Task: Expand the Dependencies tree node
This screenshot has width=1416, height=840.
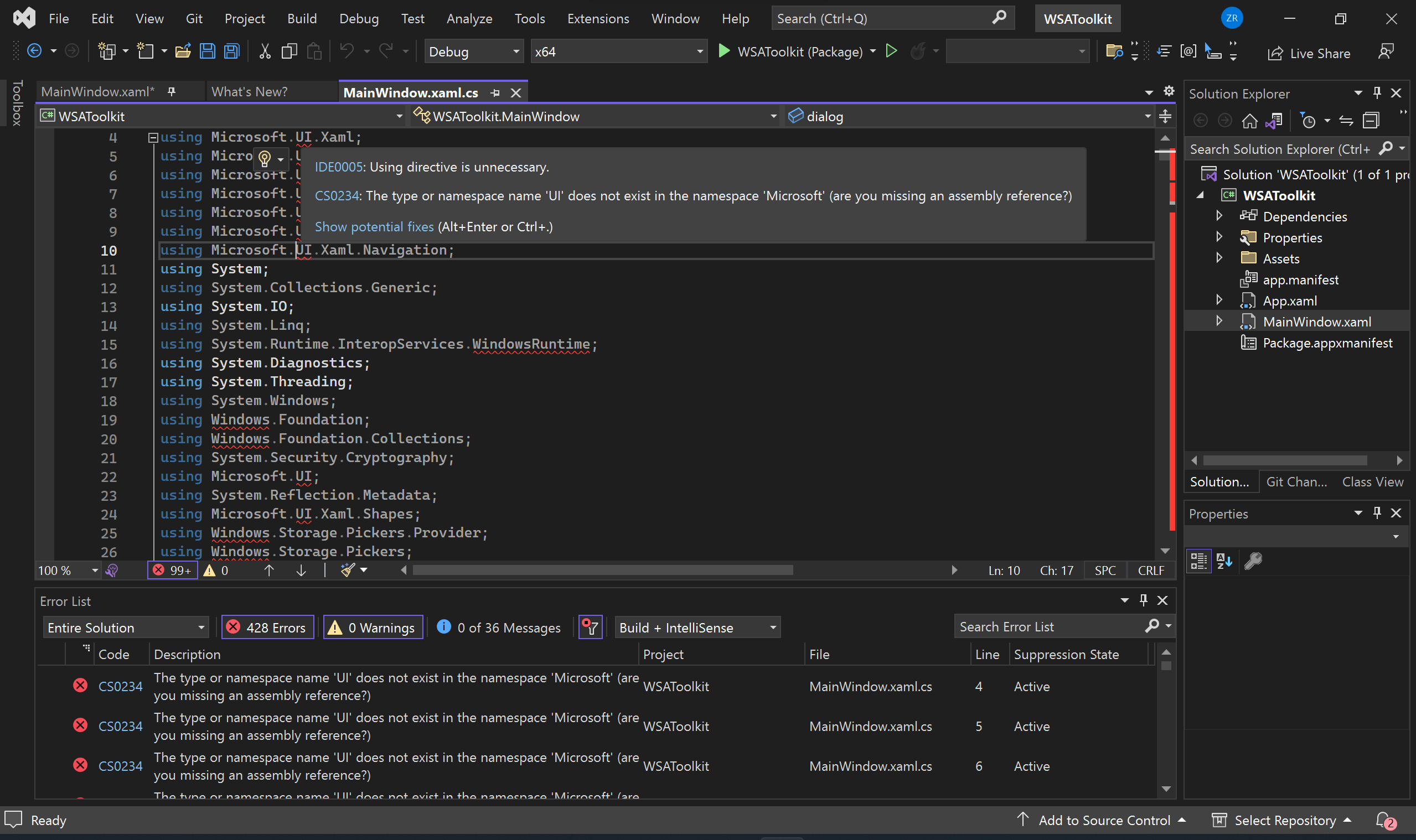Action: (1219, 216)
